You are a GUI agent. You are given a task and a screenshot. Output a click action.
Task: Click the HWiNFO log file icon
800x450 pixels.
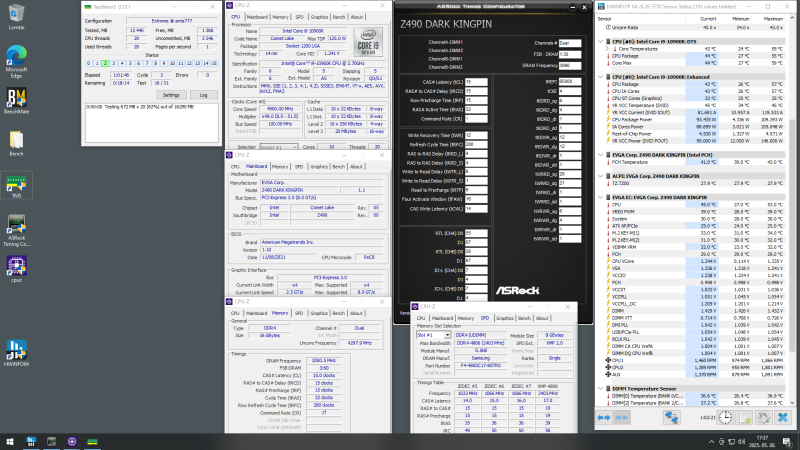click(x=745, y=417)
